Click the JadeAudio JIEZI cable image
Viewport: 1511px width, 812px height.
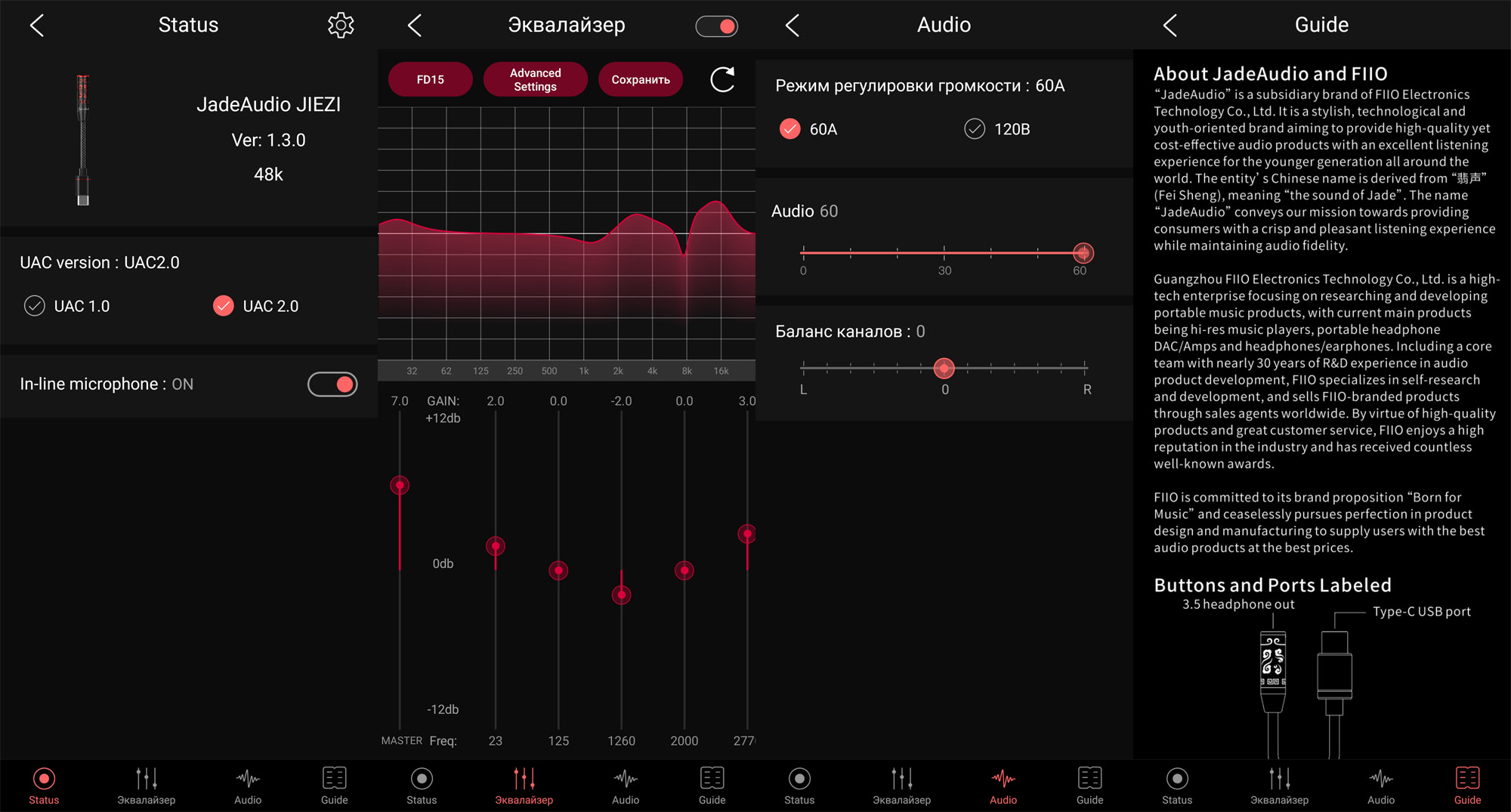83,140
